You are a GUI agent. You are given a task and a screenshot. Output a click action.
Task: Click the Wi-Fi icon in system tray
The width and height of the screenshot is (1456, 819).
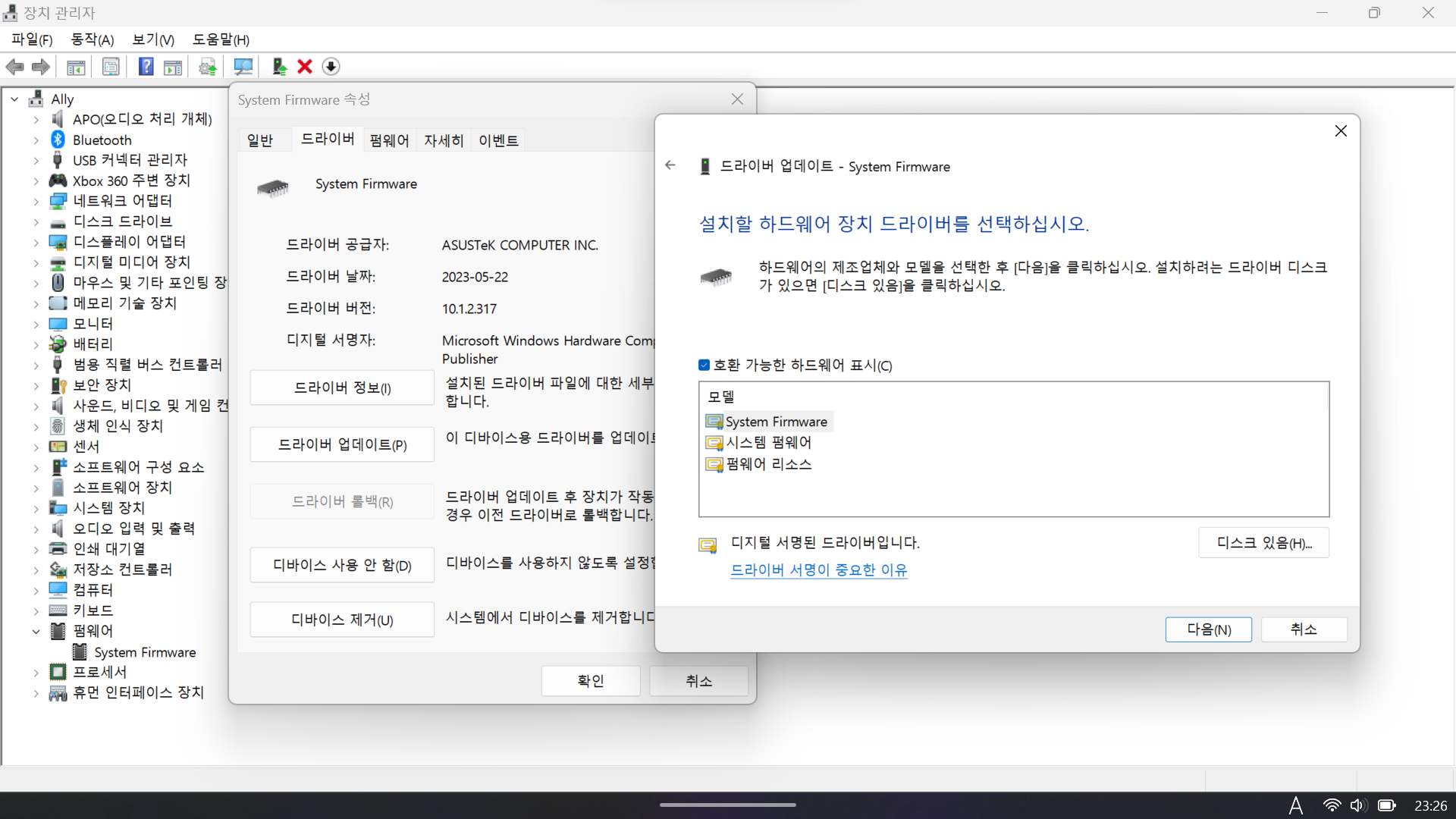point(1332,805)
